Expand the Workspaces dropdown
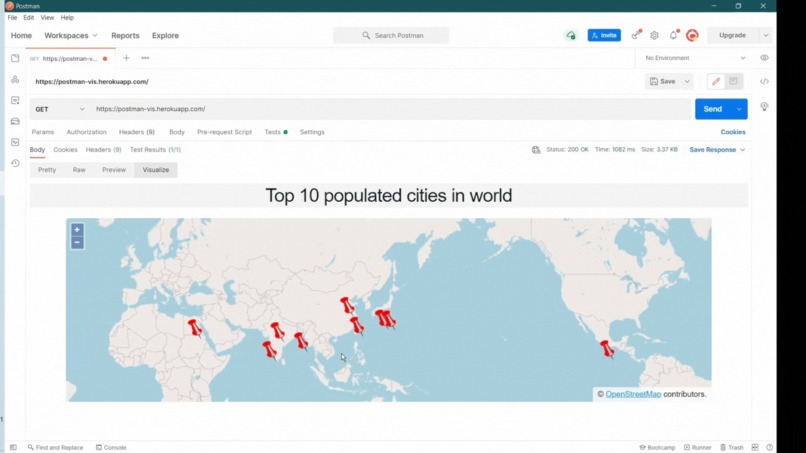The width and height of the screenshot is (806, 453). pyautogui.click(x=70, y=35)
